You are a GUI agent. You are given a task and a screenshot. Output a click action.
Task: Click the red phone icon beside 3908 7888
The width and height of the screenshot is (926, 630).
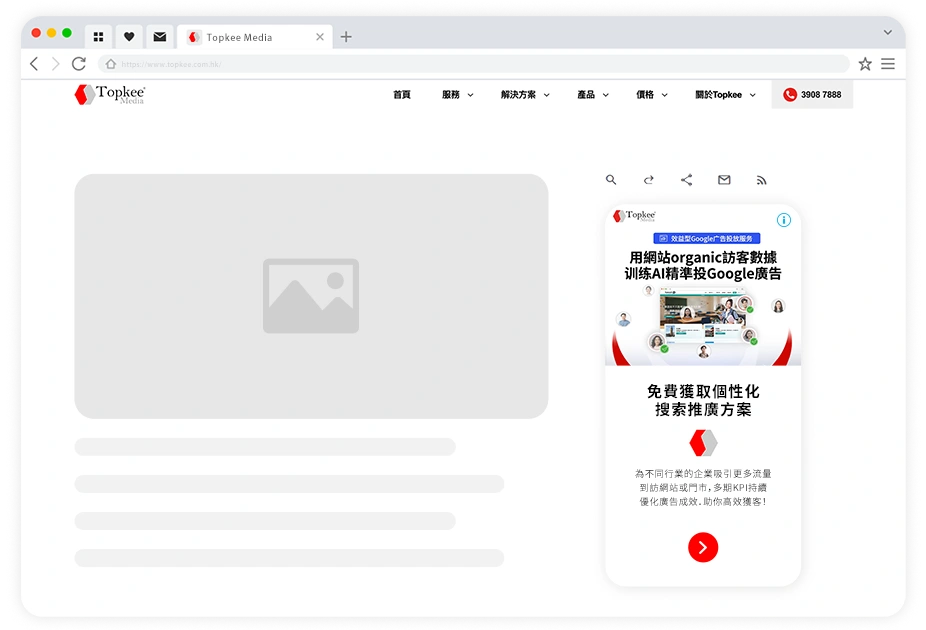789,94
